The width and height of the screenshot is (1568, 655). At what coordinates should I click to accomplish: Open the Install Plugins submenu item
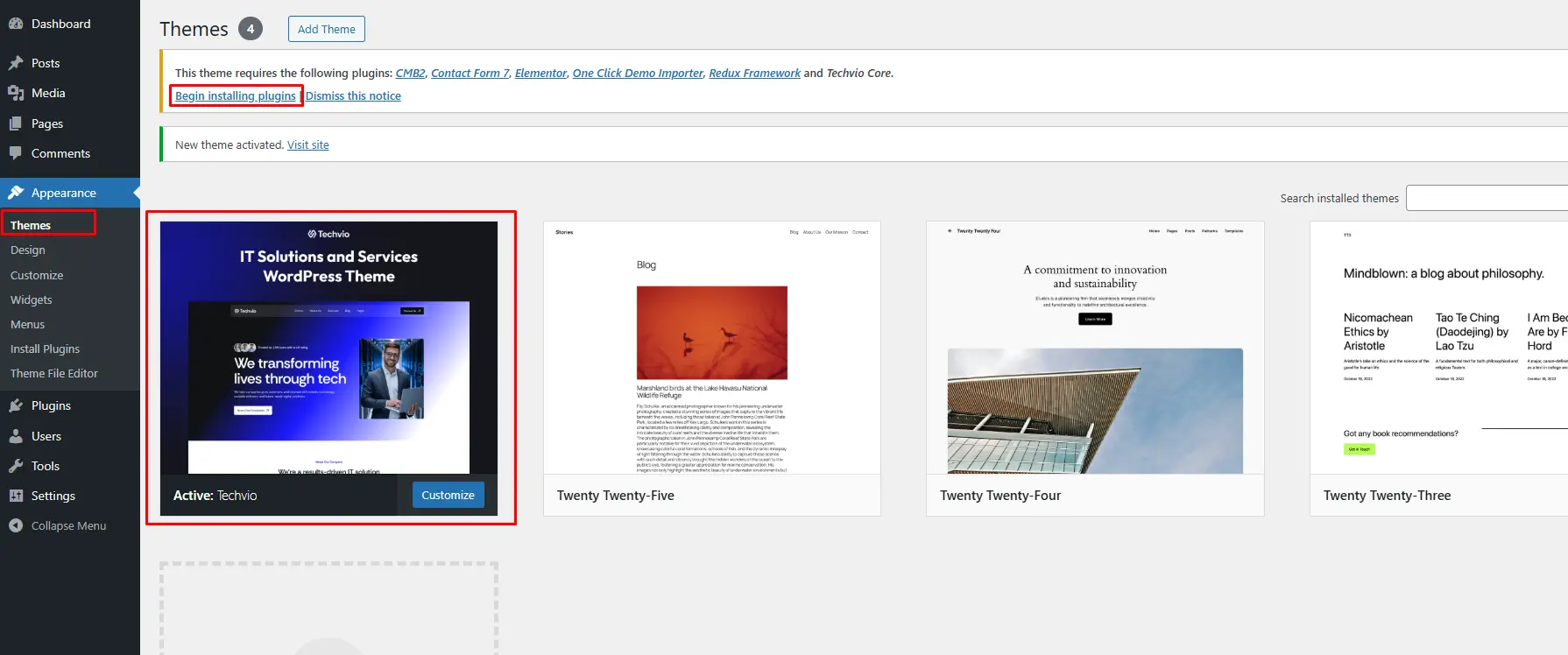(45, 349)
